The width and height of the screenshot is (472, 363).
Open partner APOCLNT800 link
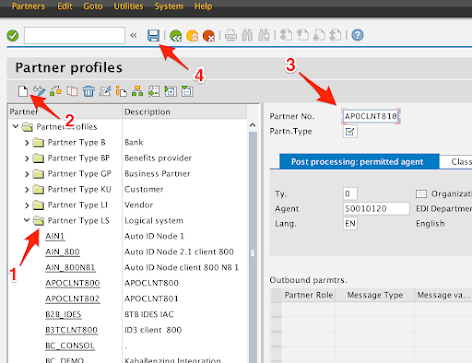coord(72,283)
